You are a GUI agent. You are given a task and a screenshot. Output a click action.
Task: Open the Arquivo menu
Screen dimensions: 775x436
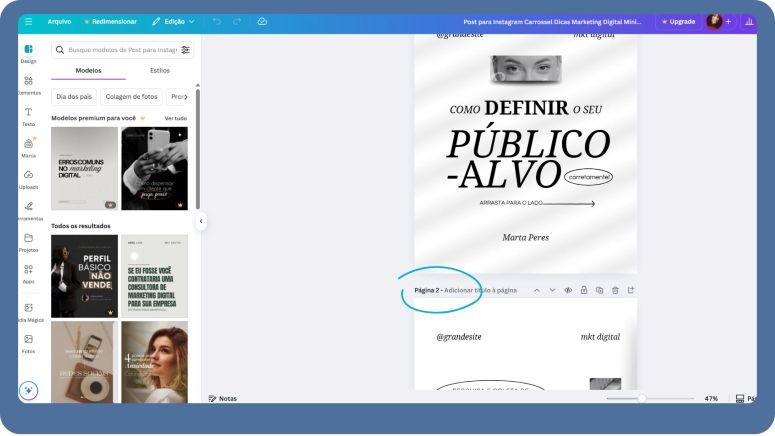click(x=59, y=21)
